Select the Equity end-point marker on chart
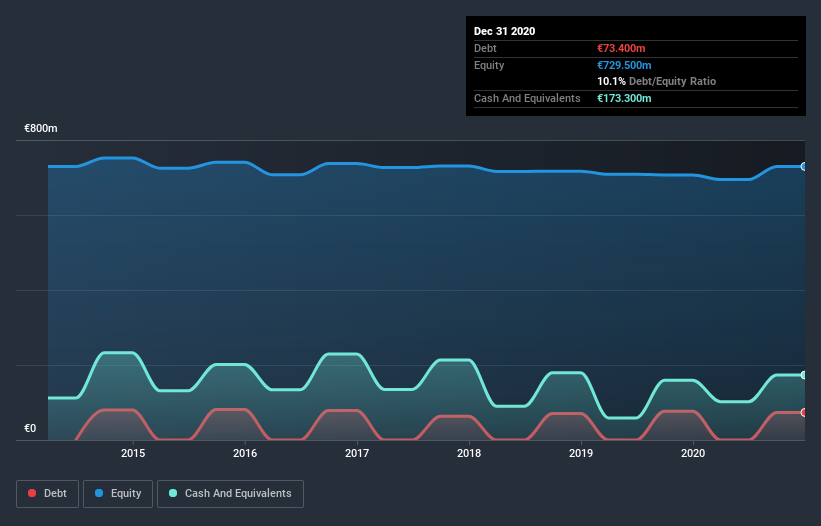821x526 pixels. (803, 166)
